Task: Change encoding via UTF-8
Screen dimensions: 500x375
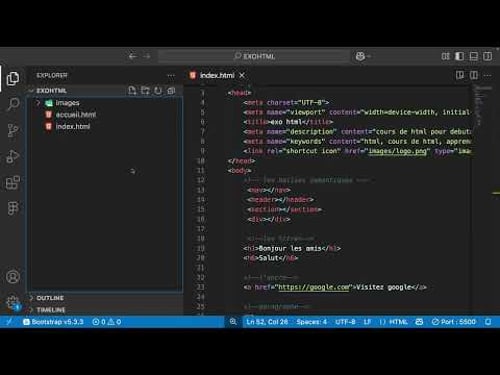Action: pos(345,322)
